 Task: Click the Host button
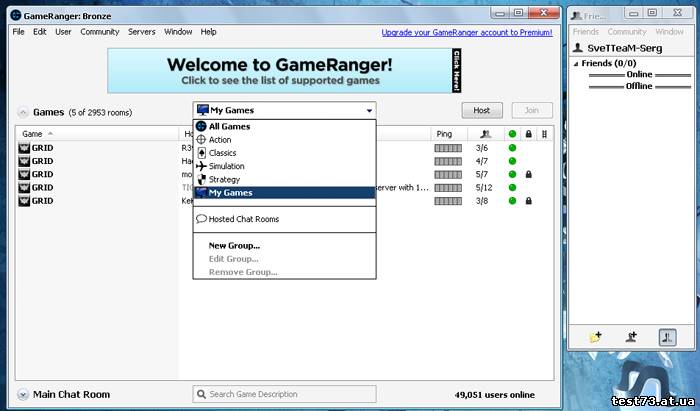tap(482, 110)
